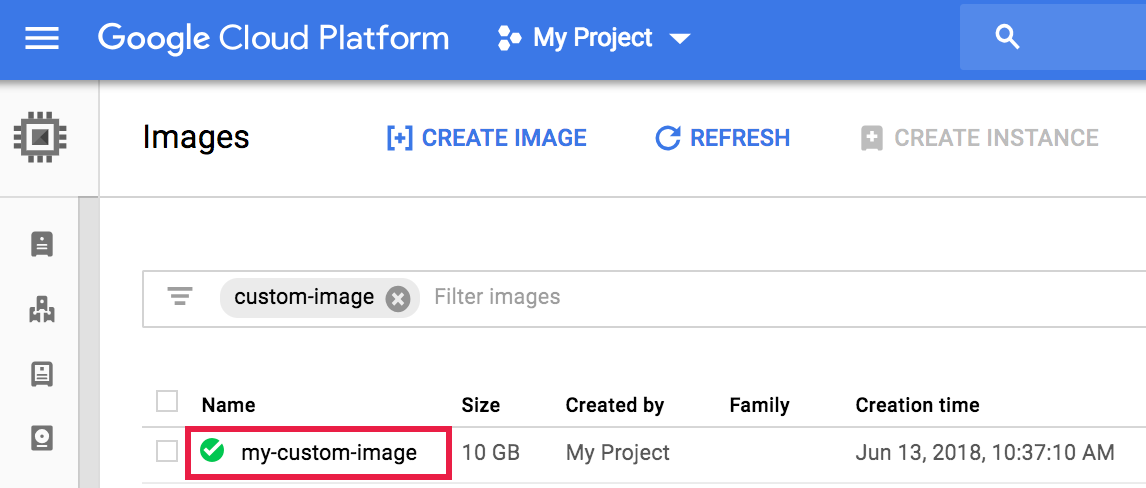
Task: Click the Compute Engine chip icon
Action: click(x=40, y=137)
